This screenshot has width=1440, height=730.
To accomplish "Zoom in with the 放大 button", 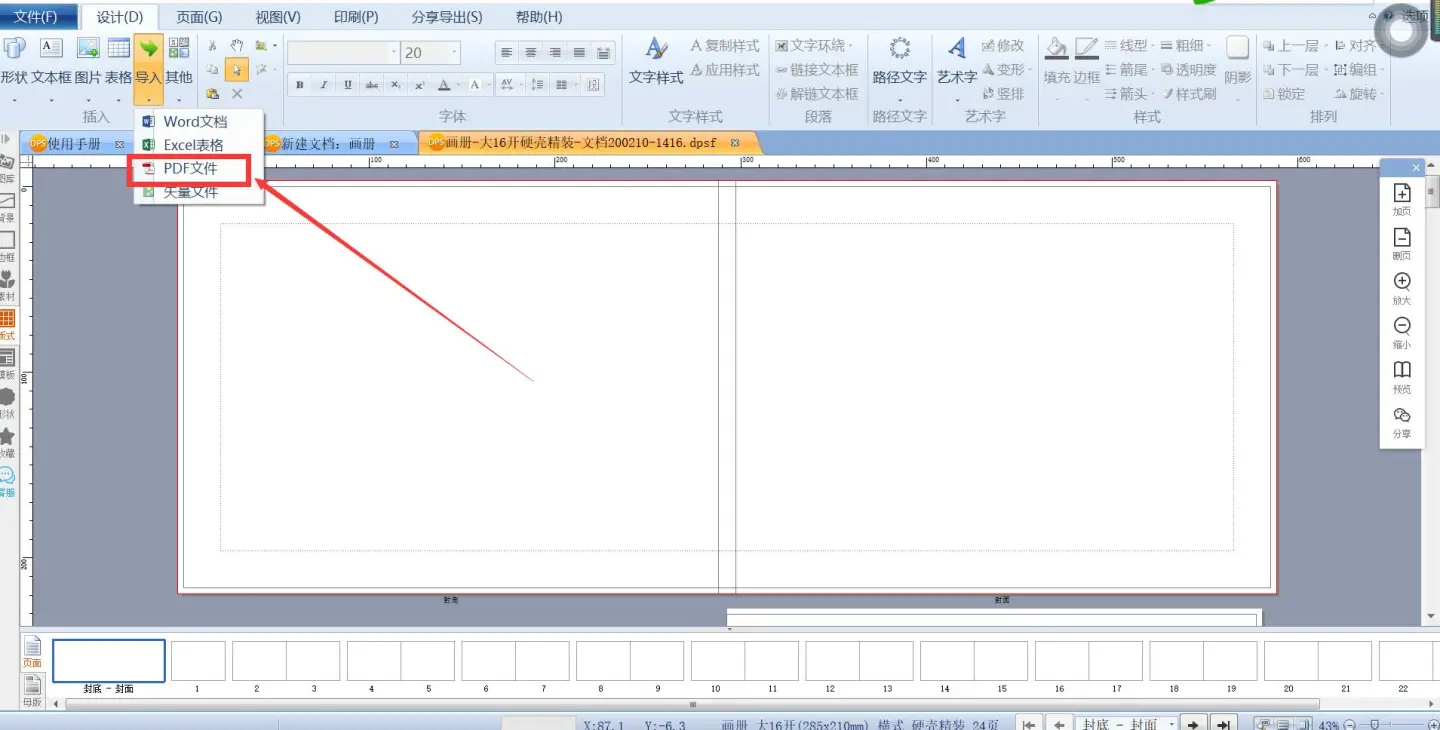I will pyautogui.click(x=1402, y=288).
